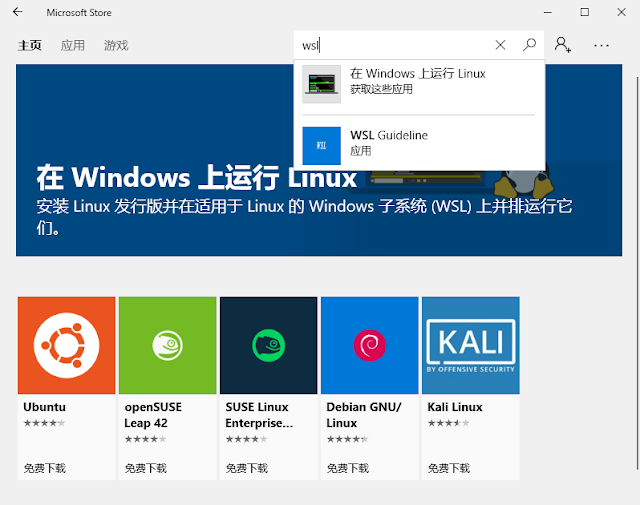Click the 应用 label under WSL Guideline
Viewport: 640px width, 505px height.
(x=361, y=151)
